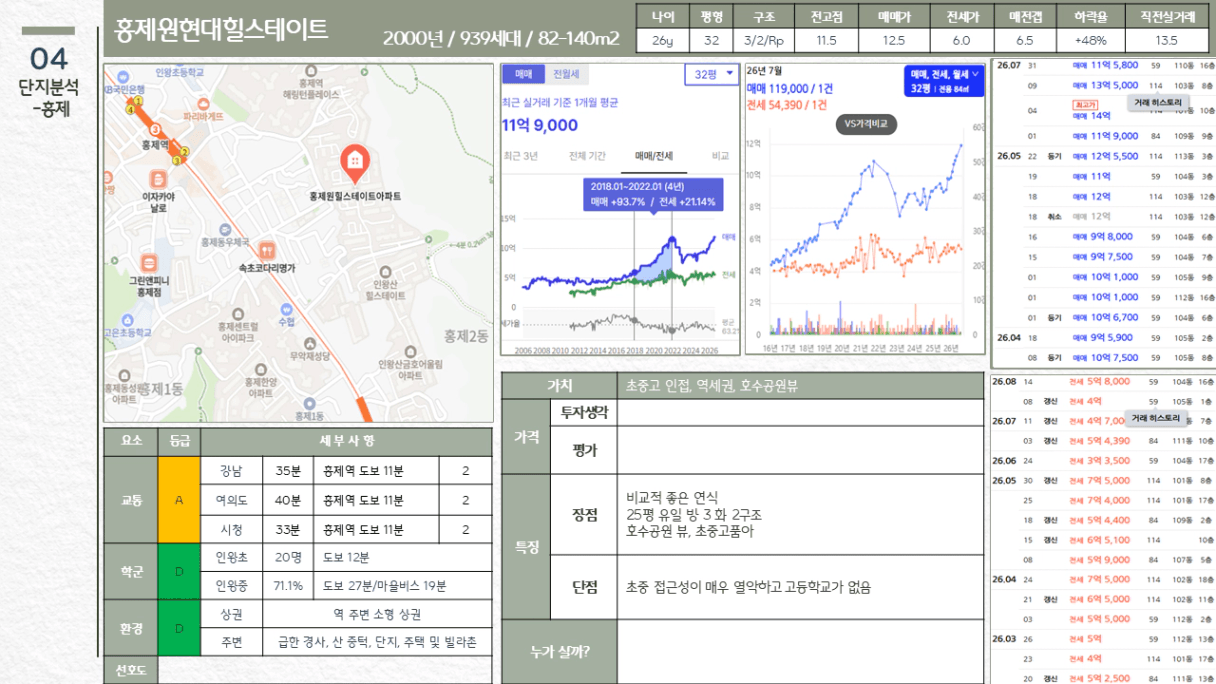Switch to the 전월세 toggle option
This screenshot has width=1216, height=684.
(566, 74)
